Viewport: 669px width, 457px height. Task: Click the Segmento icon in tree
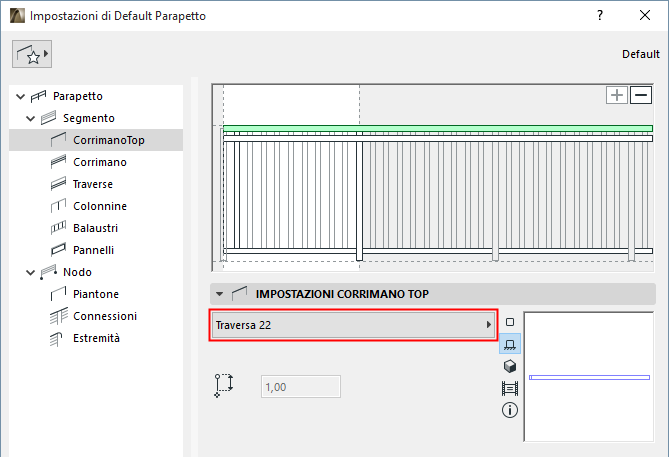click(49, 118)
